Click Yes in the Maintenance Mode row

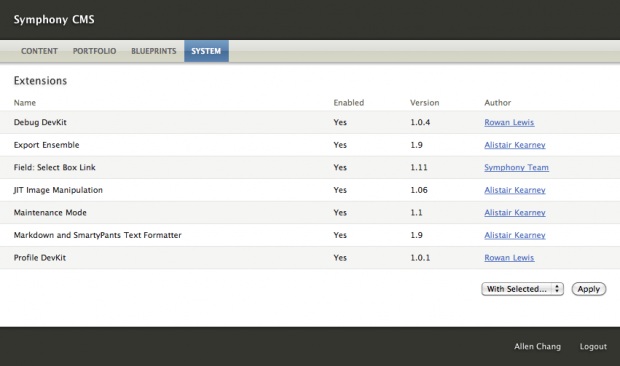coord(340,212)
